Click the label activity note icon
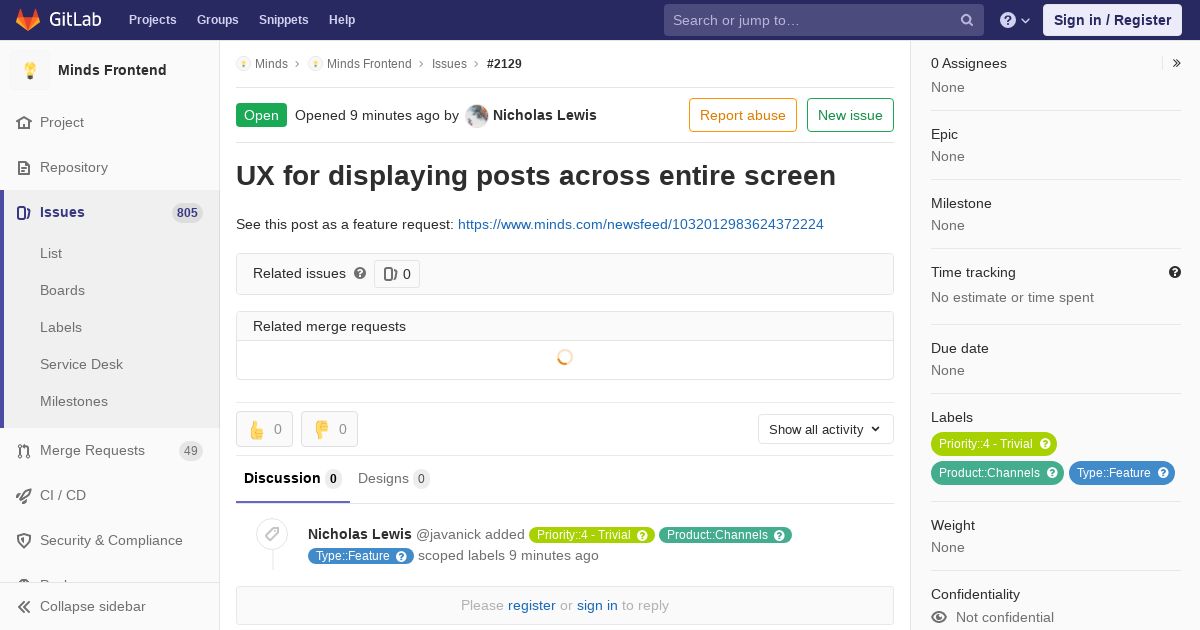Viewport: 1200px width, 630px height. tap(272, 534)
